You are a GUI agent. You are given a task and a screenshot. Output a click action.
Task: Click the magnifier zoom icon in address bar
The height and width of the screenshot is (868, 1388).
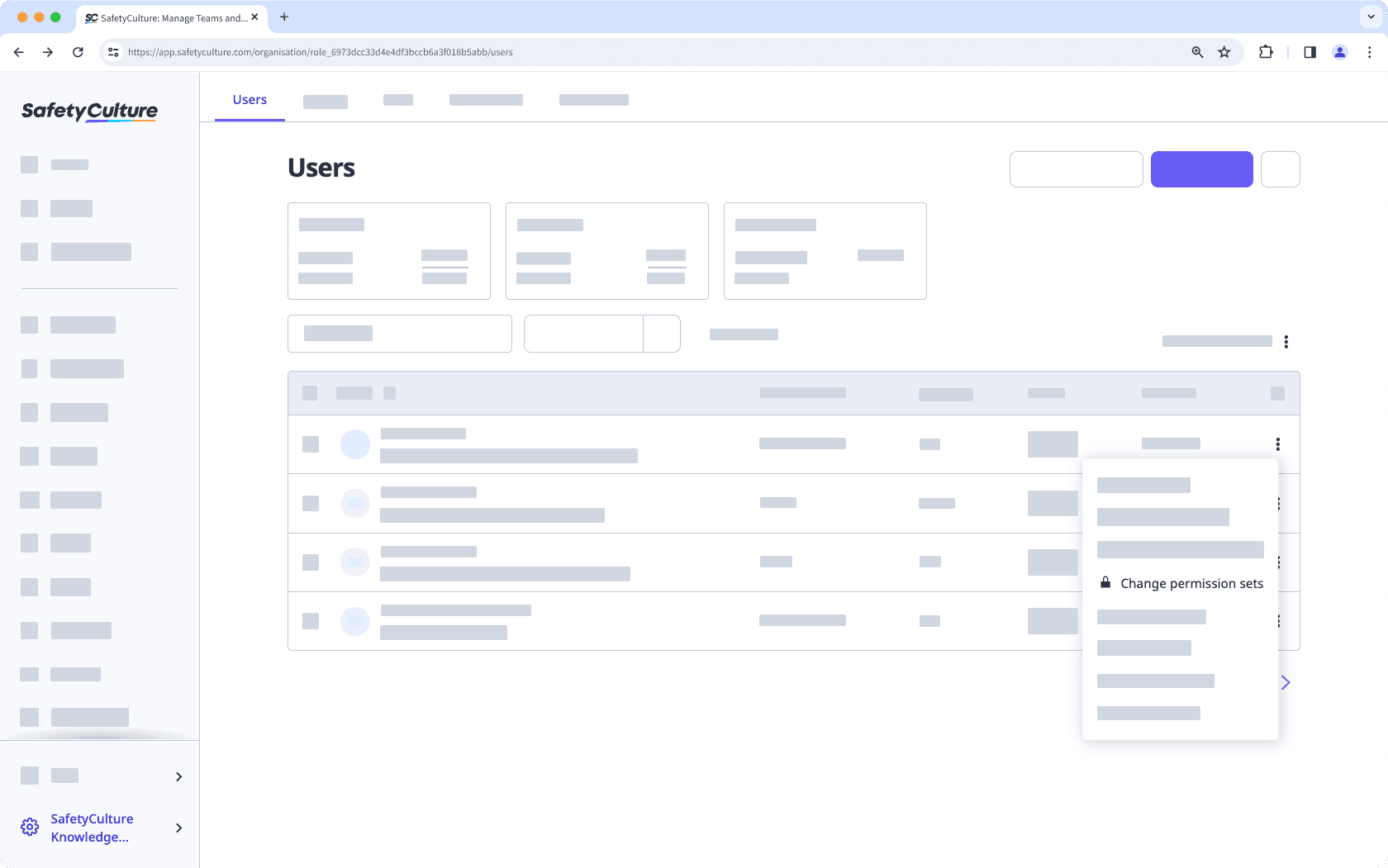[x=1196, y=51]
